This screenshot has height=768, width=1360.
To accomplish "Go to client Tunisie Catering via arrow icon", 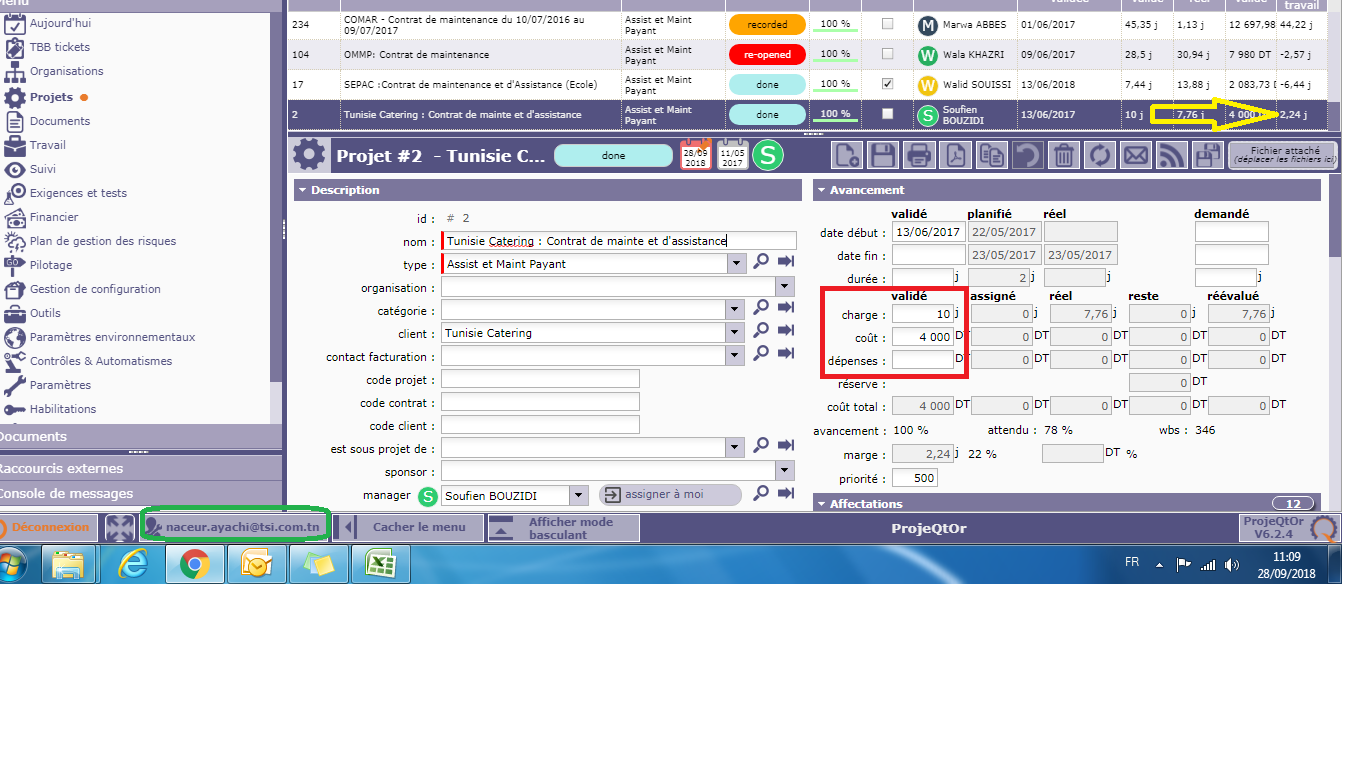I will tap(786, 332).
